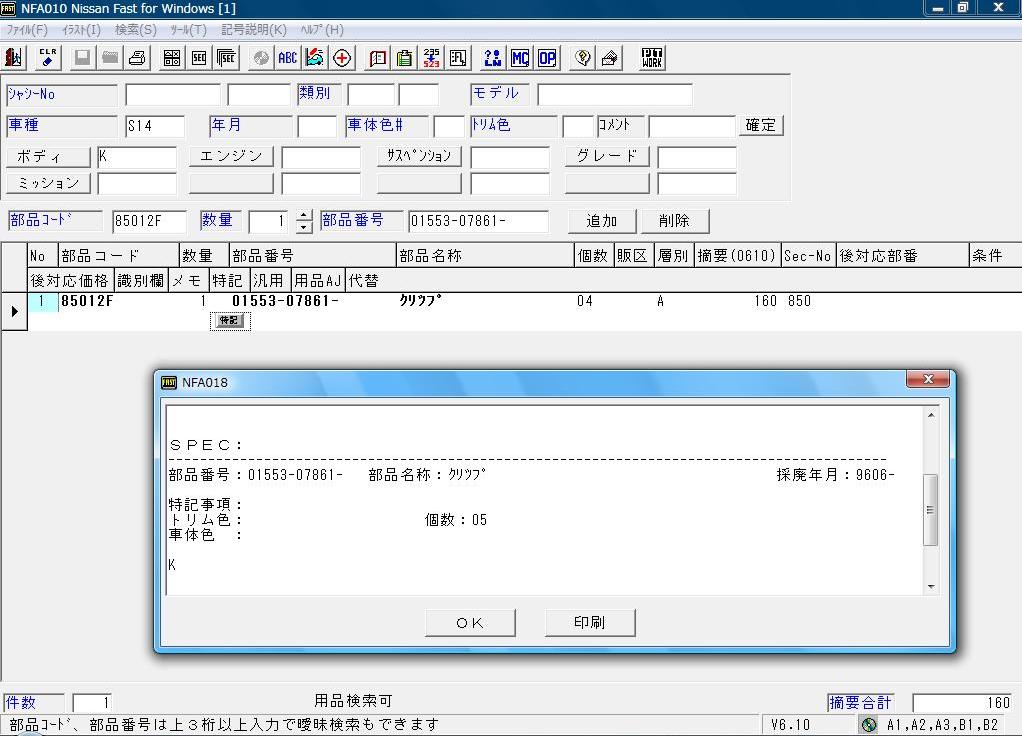Click the エンジン input field
Viewport: 1022px width, 736px height.
(x=321, y=157)
